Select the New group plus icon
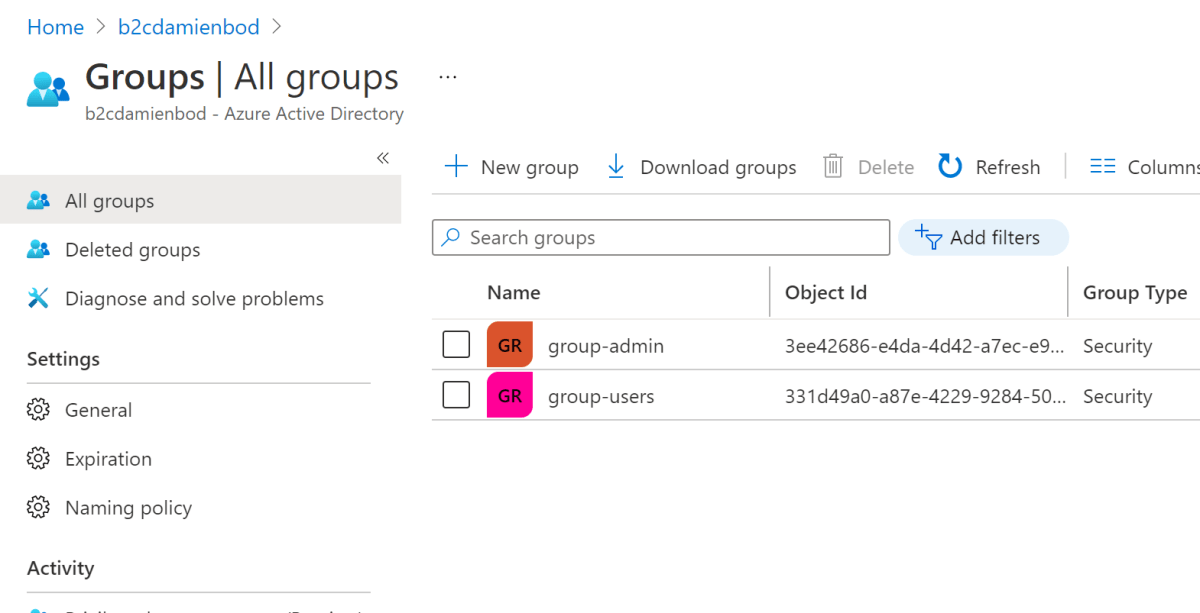Viewport: 1200px width, 613px height. pos(458,166)
